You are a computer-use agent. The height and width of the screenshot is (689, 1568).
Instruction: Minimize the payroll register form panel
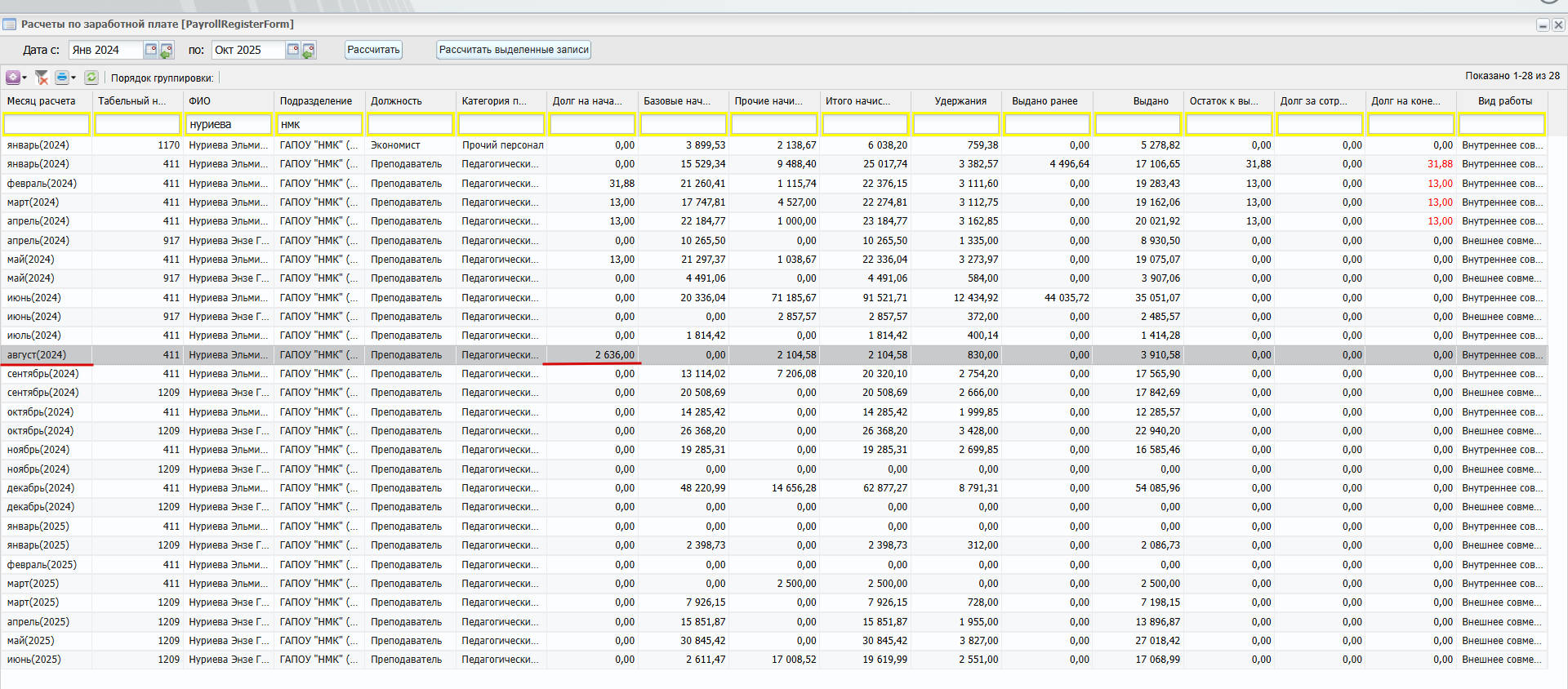pos(1543,25)
